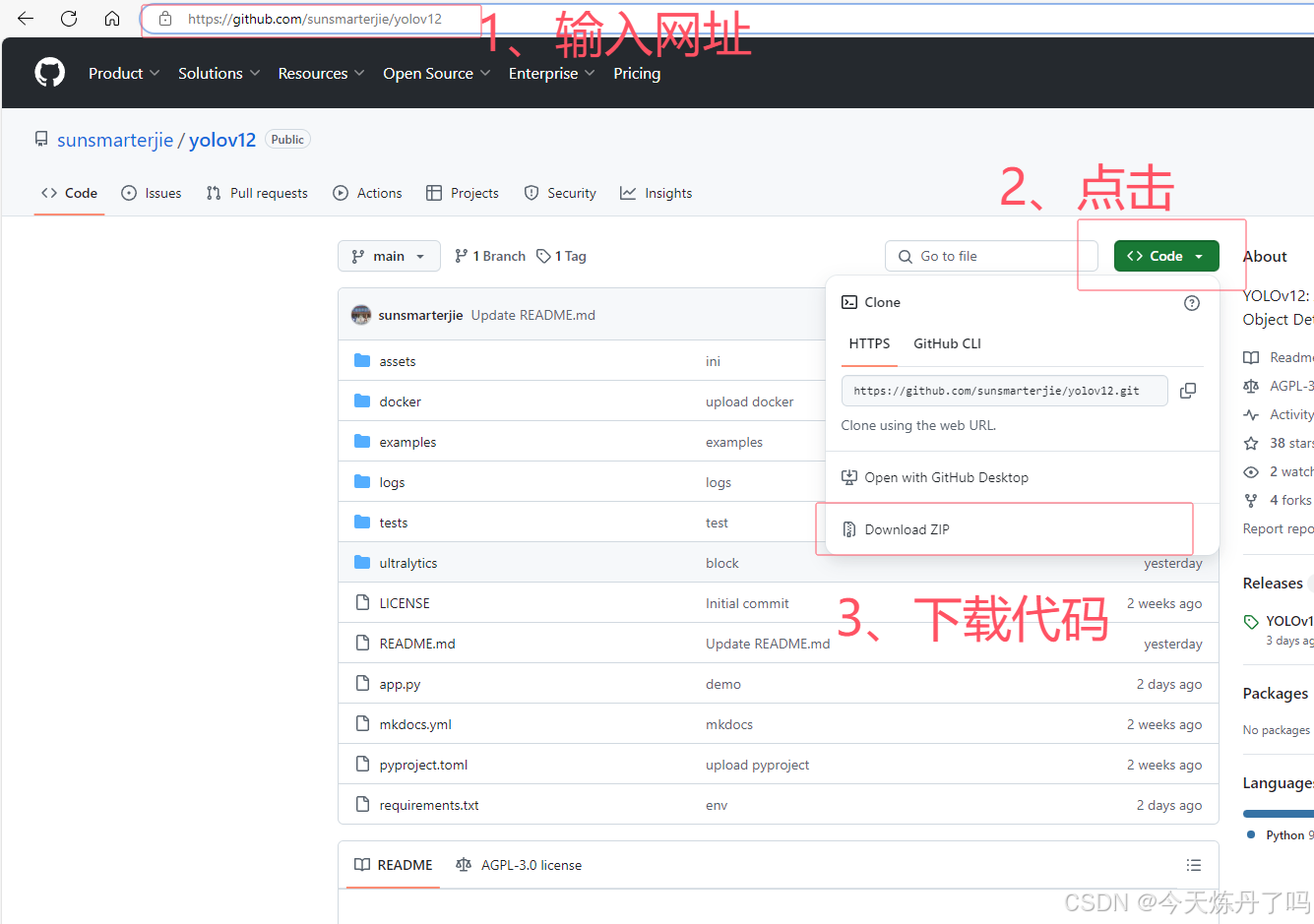The image size is (1314, 924).
Task: Open the Open Source menu
Action: (x=437, y=73)
